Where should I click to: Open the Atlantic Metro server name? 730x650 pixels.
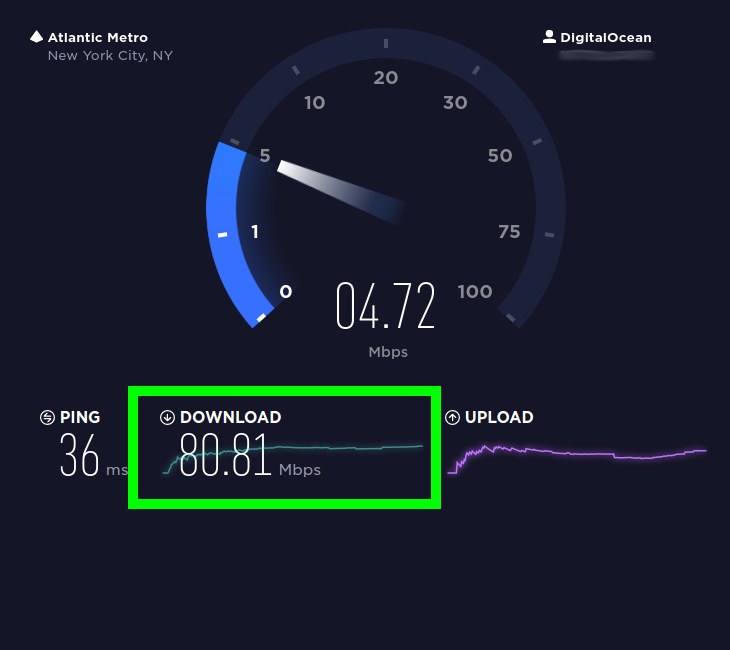point(98,37)
